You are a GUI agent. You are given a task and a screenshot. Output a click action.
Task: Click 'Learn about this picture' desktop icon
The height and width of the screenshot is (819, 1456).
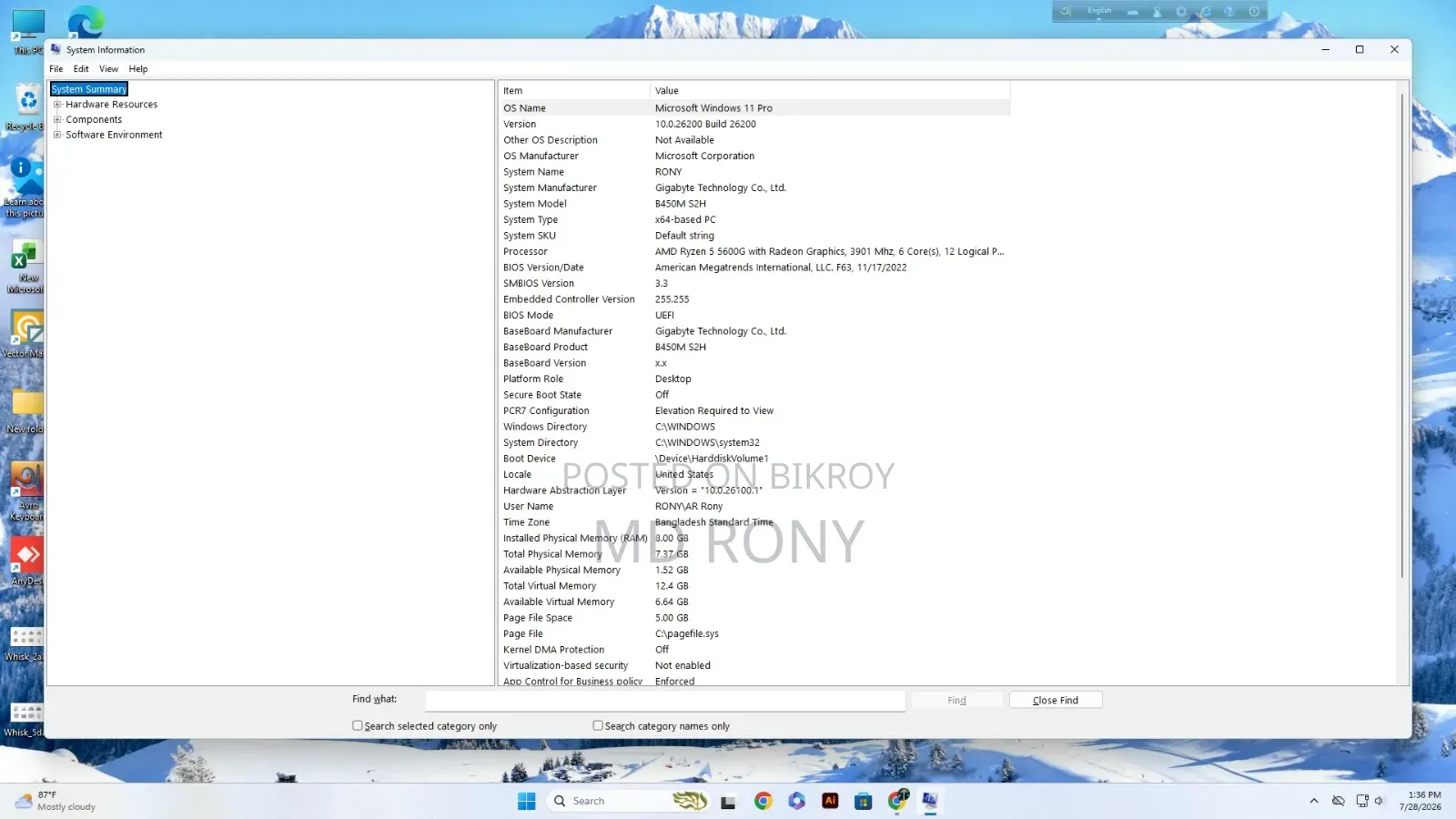25,187
